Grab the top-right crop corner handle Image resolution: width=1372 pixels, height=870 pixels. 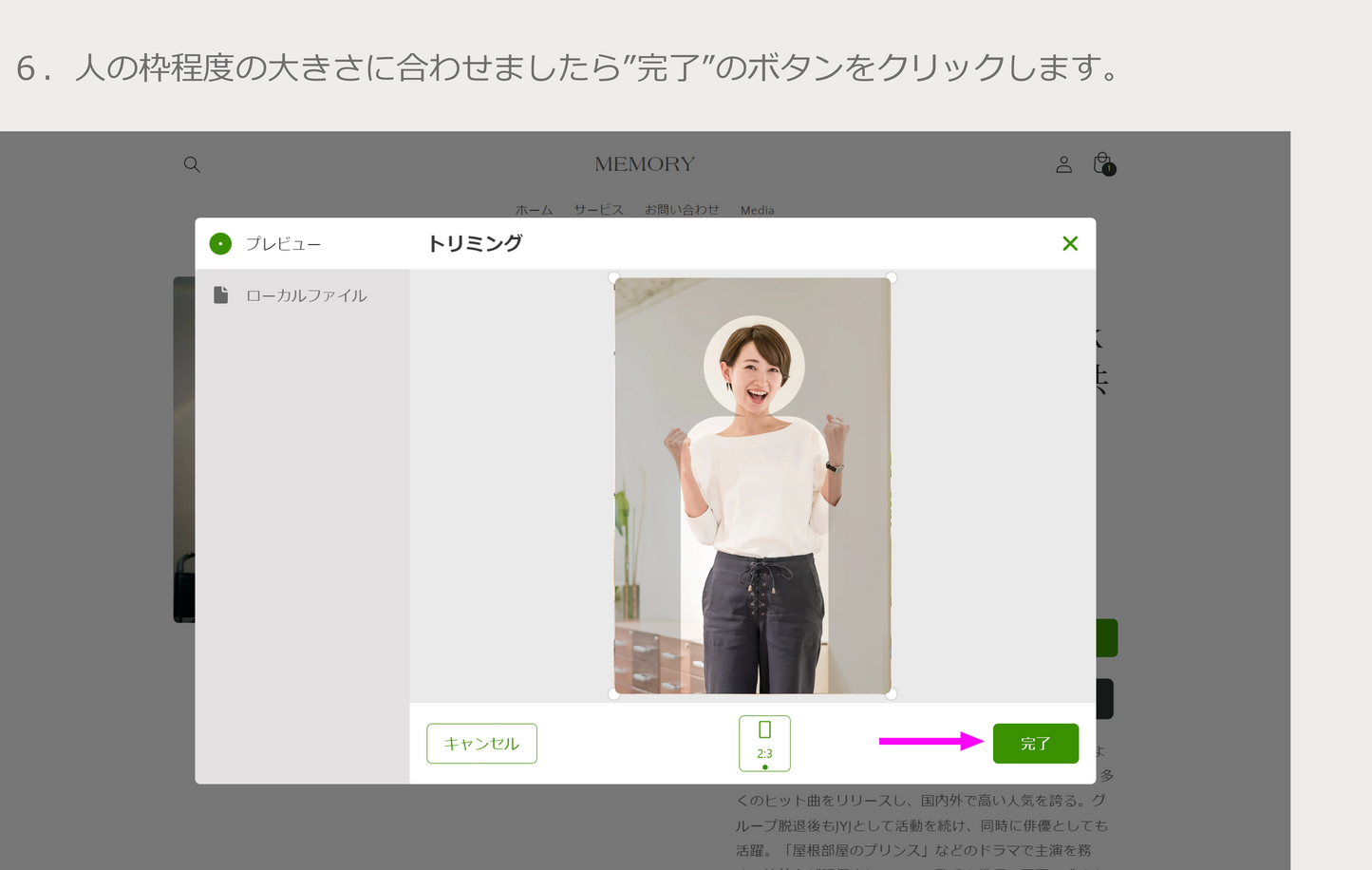[x=891, y=277]
